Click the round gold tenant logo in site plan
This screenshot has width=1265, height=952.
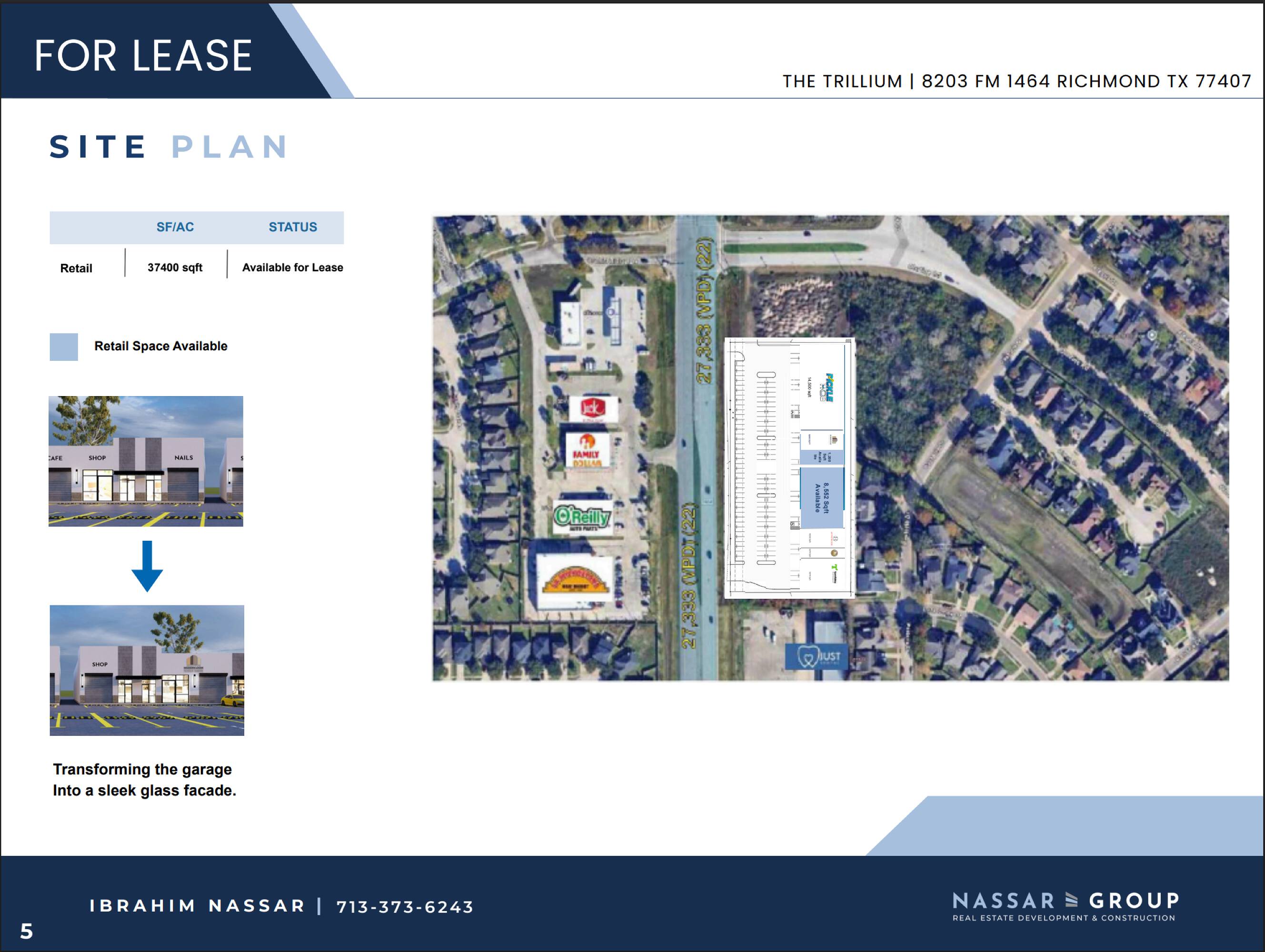pos(835,553)
